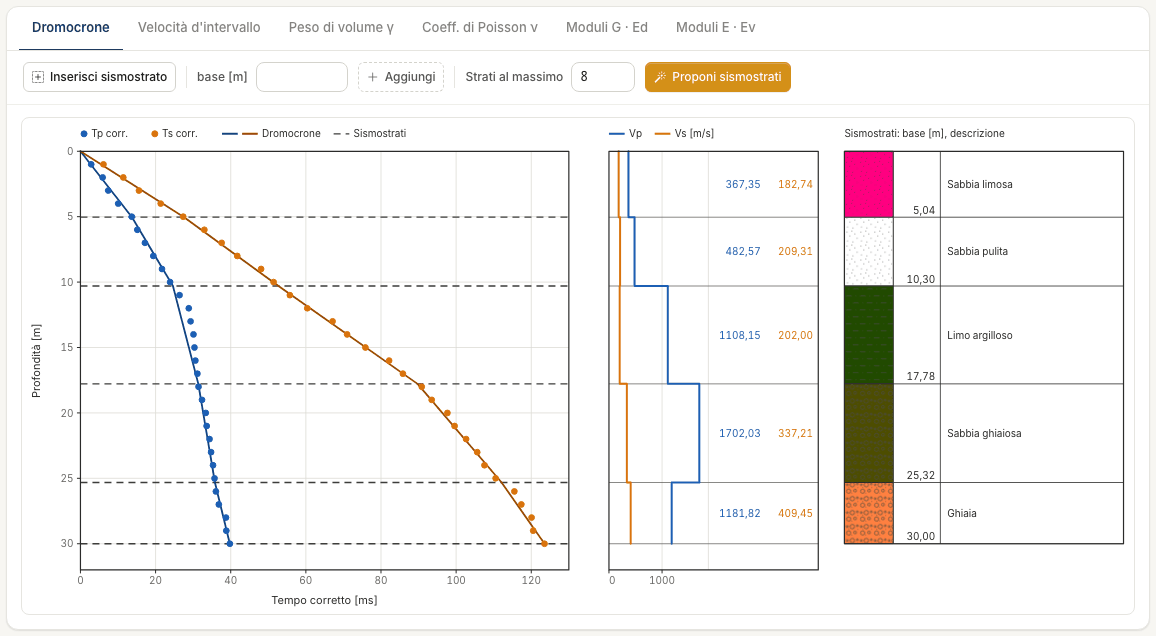Click the Vs value 337,21

[795, 433]
